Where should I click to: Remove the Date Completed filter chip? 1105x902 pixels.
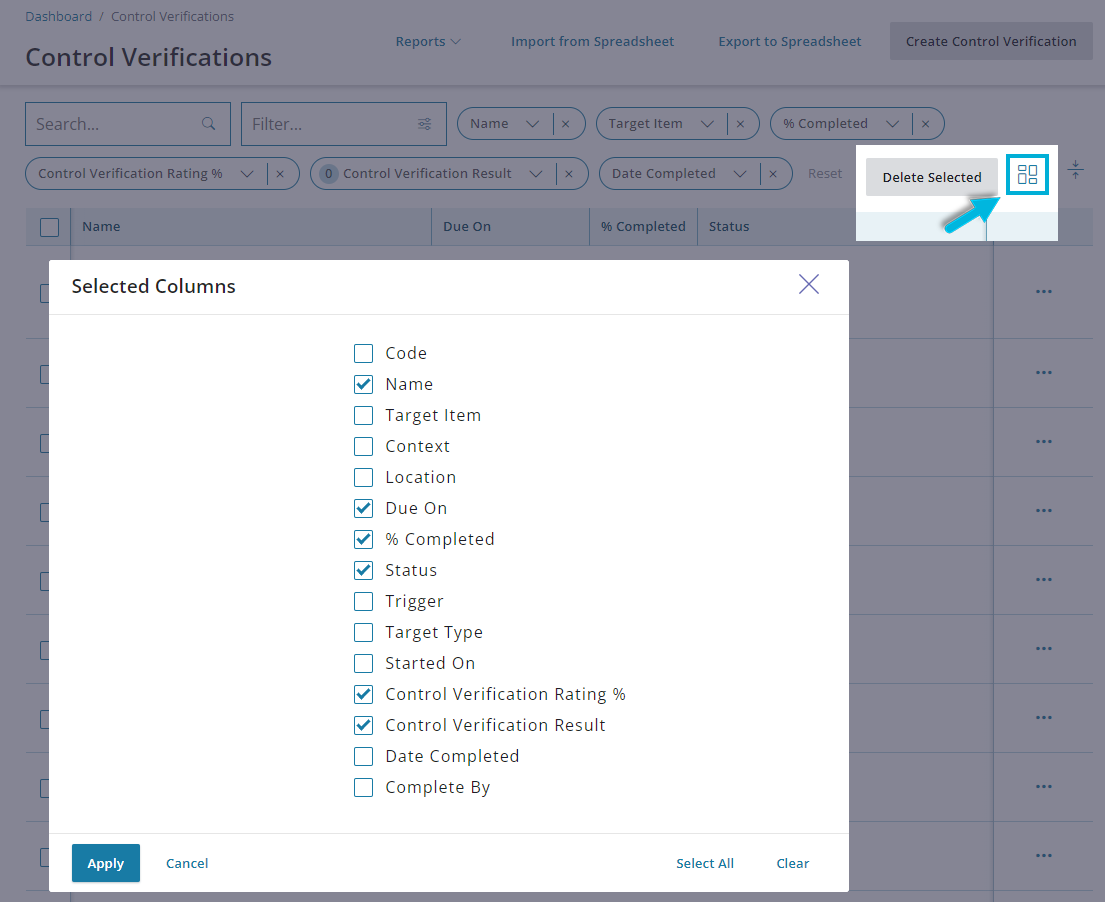773,174
